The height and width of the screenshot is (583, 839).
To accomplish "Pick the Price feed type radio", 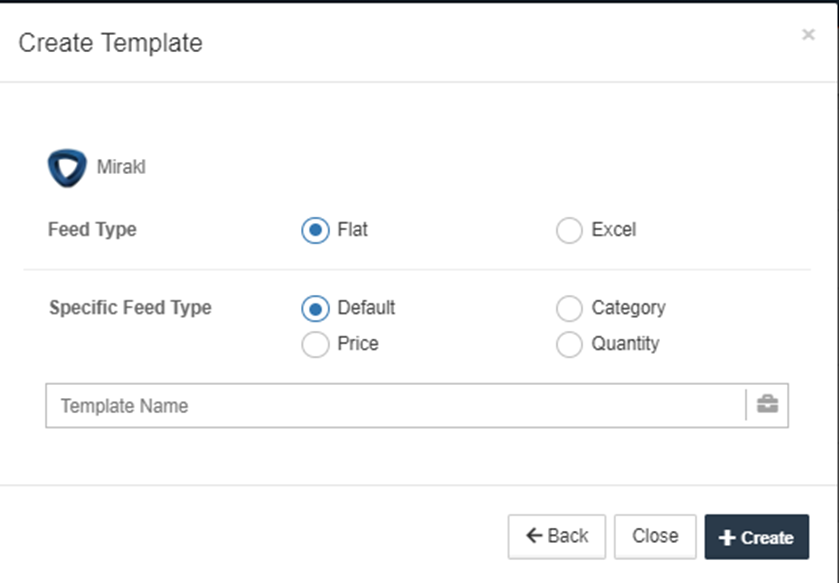I will [x=315, y=344].
